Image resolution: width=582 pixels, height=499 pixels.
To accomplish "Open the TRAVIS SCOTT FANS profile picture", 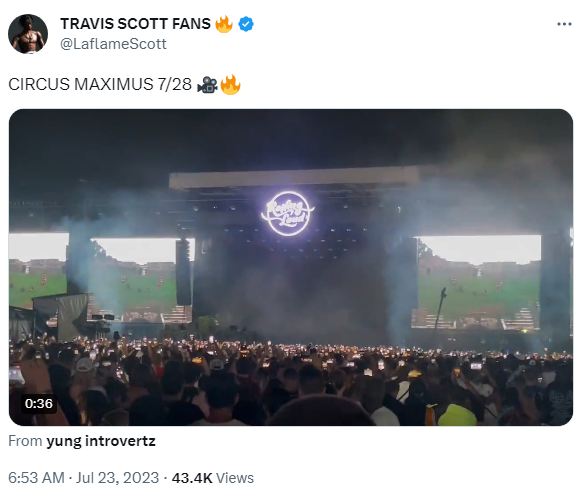I will click(x=28, y=34).
